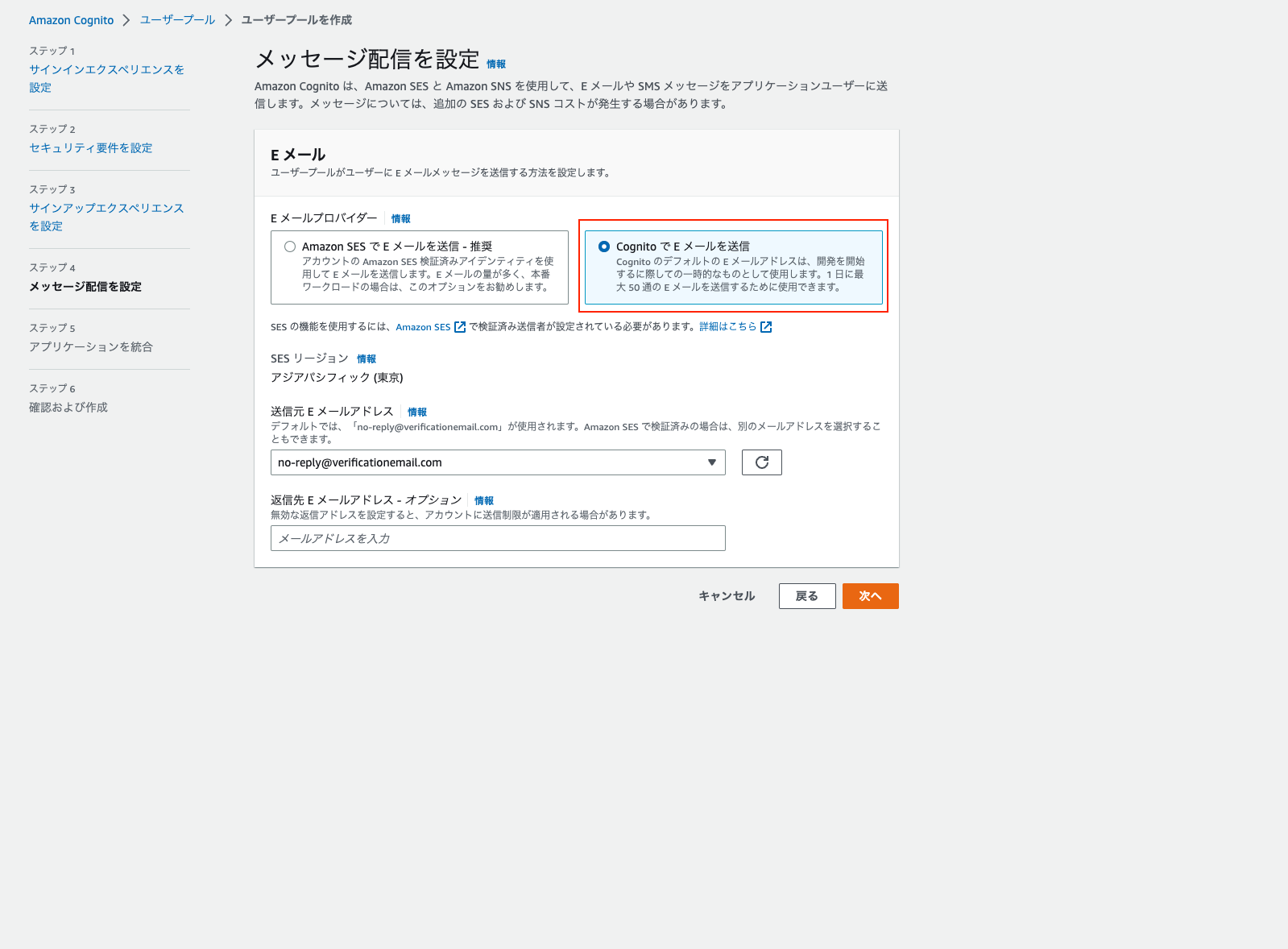The height and width of the screenshot is (949, 1288).
Task: Click 情報 link beside 返信先 E メールアドレス
Action: pyautogui.click(x=484, y=501)
